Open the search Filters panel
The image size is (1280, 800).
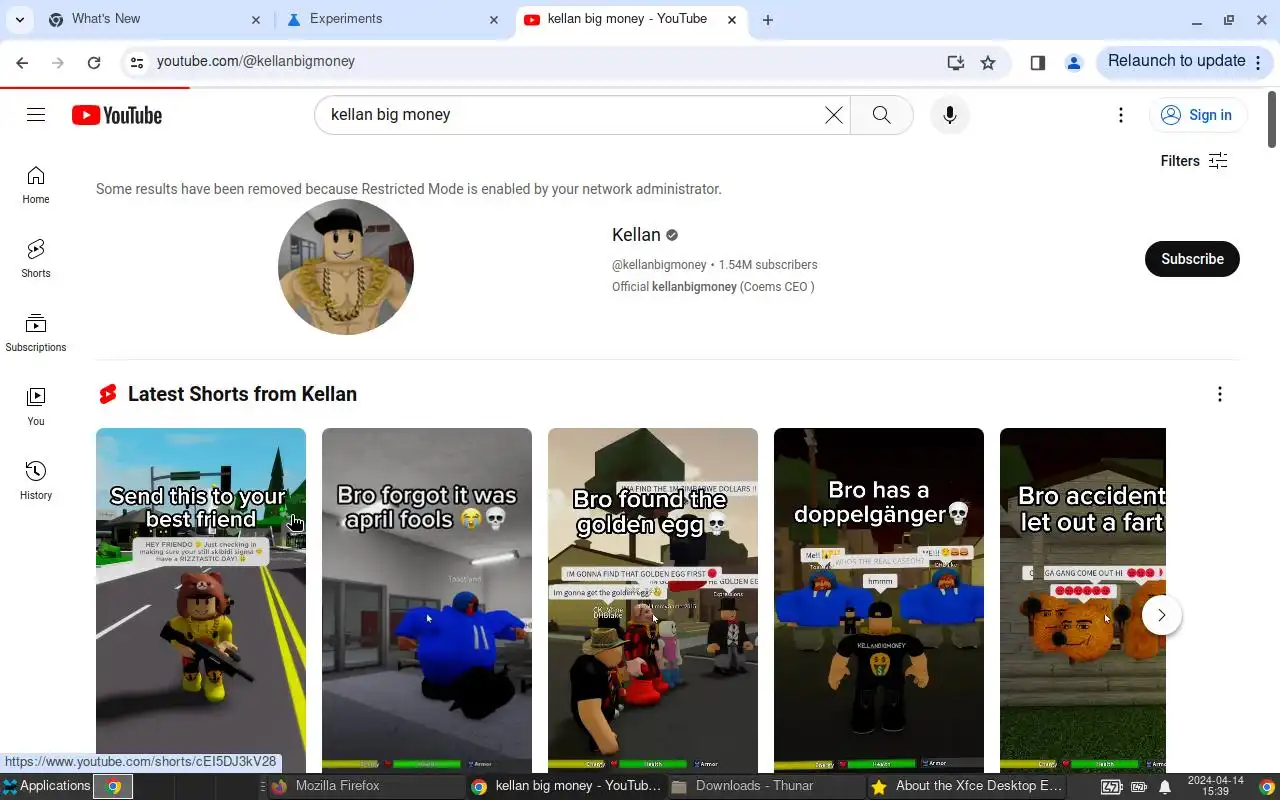1194,161
